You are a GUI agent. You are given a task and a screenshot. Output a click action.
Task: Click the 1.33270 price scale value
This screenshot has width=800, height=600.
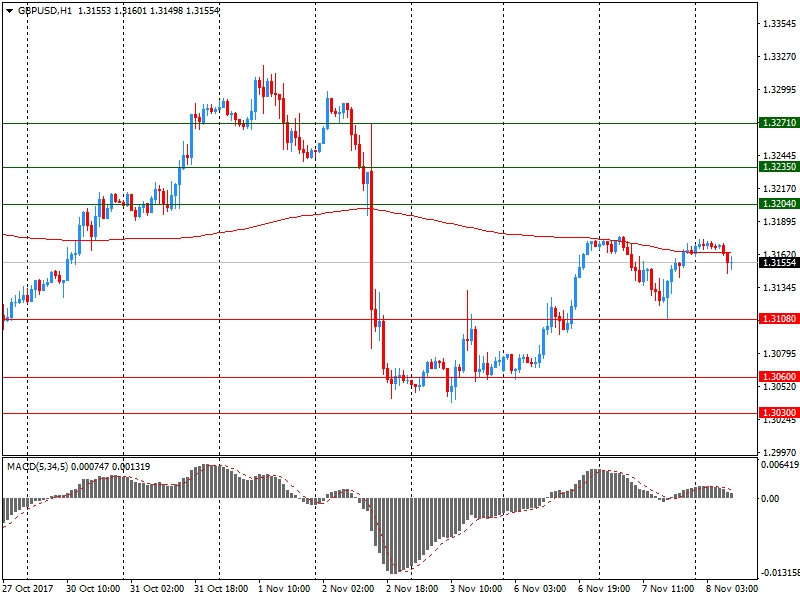(779, 57)
